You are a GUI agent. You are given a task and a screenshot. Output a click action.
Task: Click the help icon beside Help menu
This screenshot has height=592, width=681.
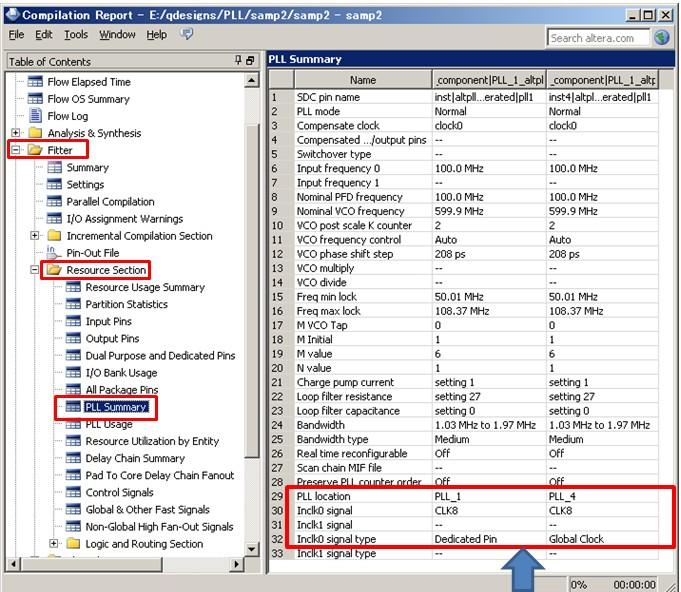click(187, 35)
